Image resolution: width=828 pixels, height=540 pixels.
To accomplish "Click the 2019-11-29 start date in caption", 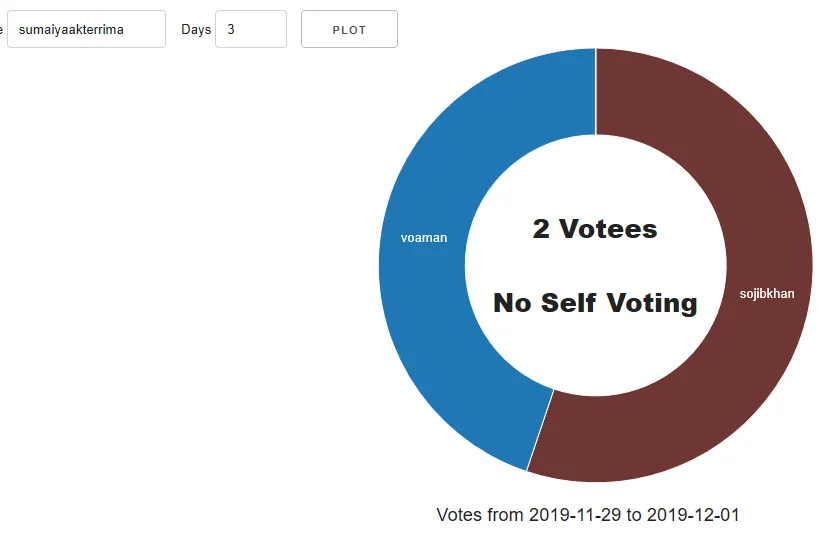I will click(x=575, y=515).
